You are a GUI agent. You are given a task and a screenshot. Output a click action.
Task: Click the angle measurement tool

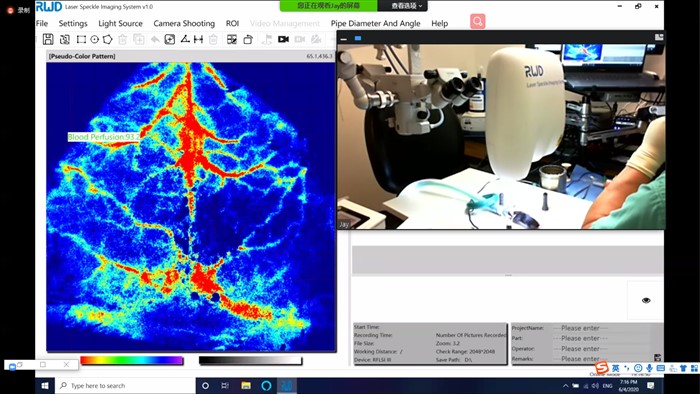click(185, 39)
